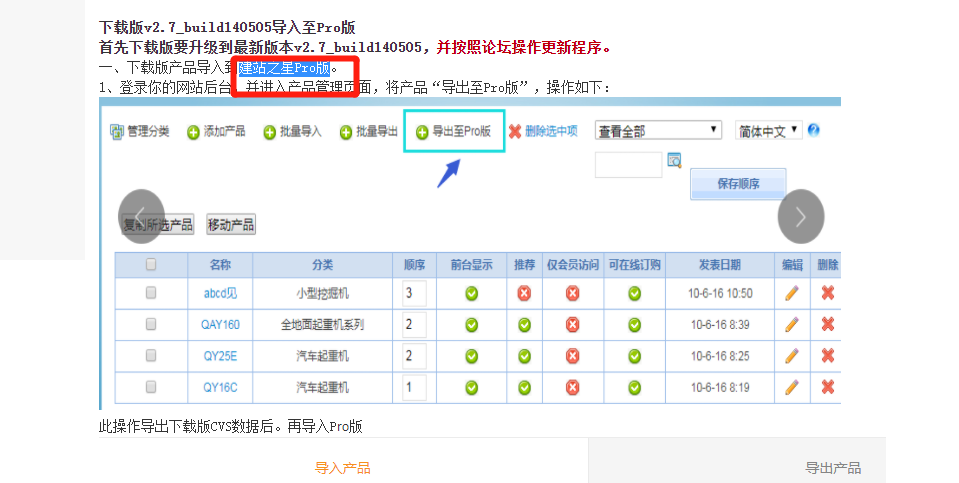The height and width of the screenshot is (483, 959).
Task: Delete product abcd见 with the red X
Action: (x=828, y=293)
